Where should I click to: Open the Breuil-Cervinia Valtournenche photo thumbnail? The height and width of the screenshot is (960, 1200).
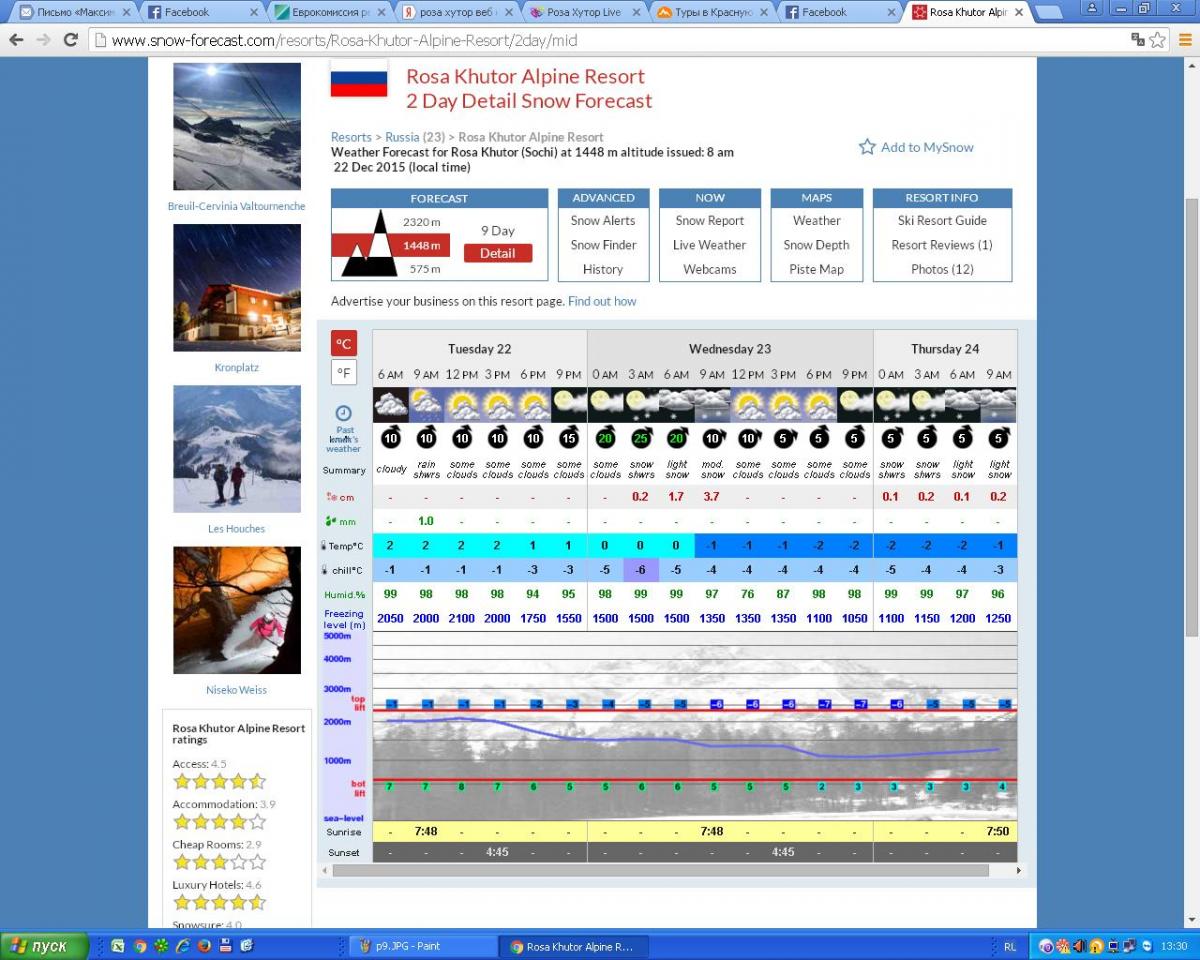pyautogui.click(x=237, y=127)
